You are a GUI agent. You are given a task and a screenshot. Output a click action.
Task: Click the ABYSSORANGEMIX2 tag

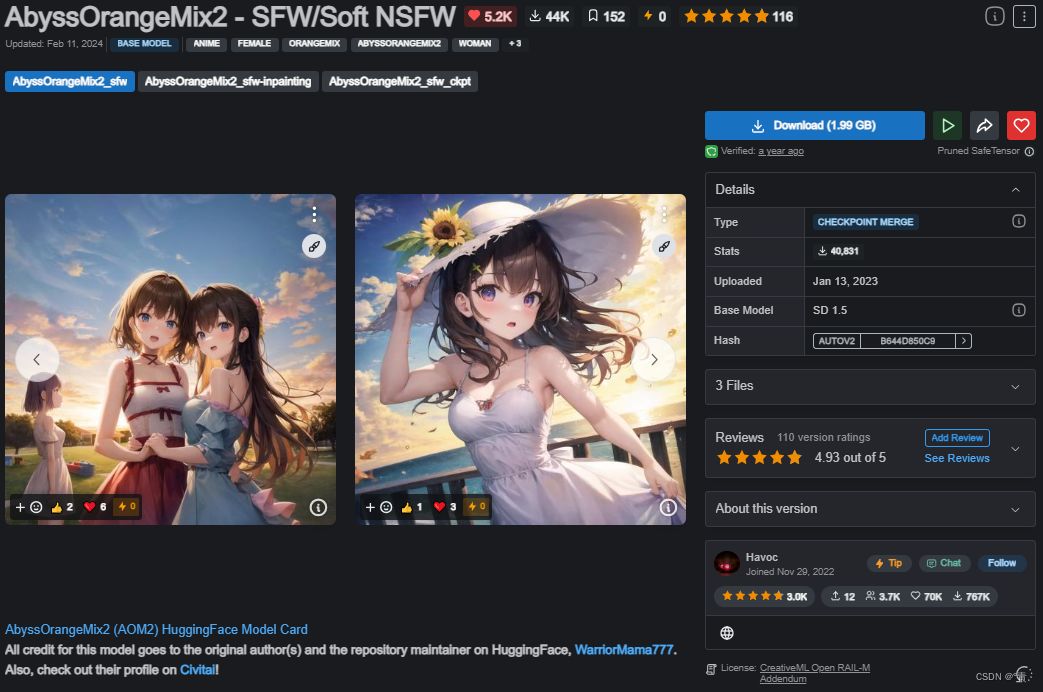pos(399,43)
